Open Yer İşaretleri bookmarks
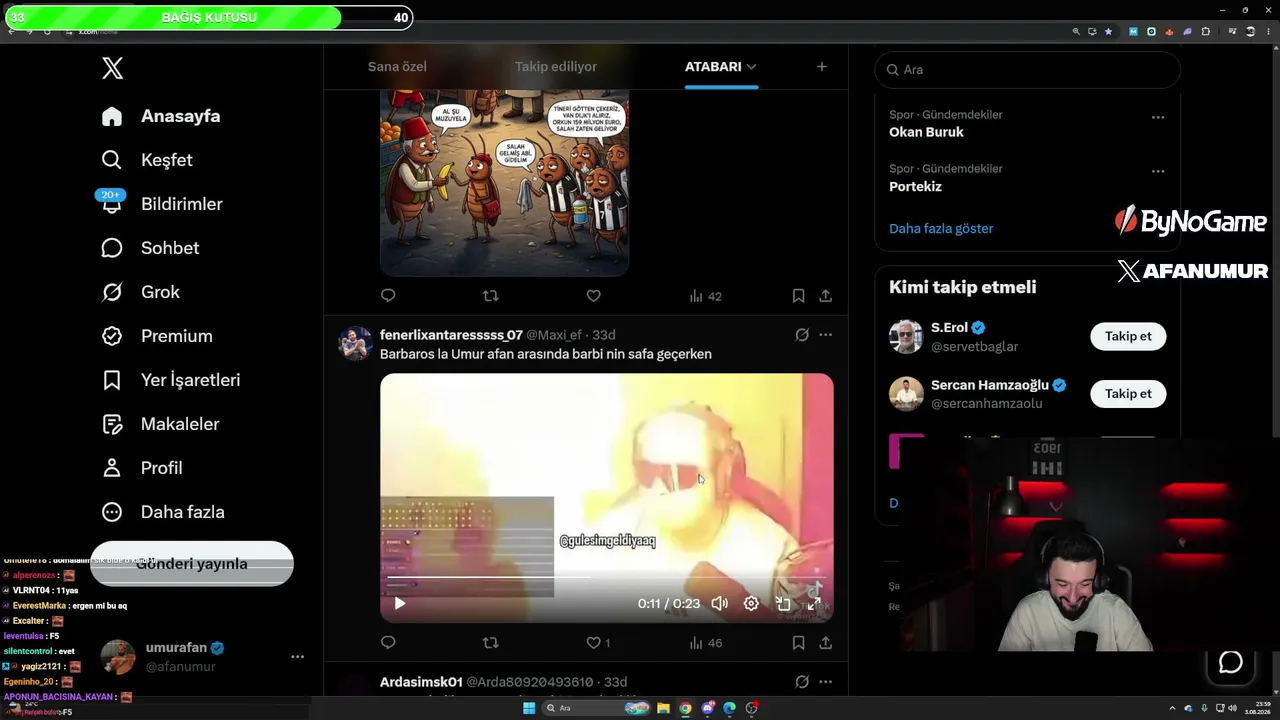The width and height of the screenshot is (1280, 720). click(171, 380)
